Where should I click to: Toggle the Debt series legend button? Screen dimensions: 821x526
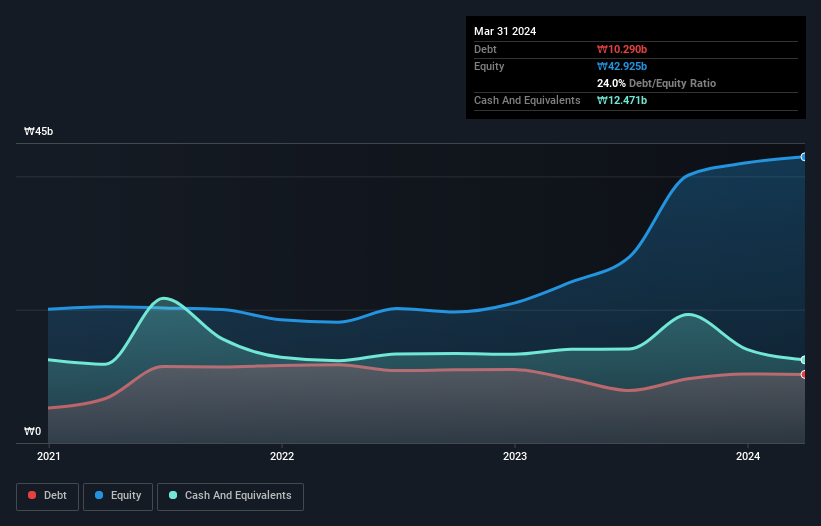[47, 496]
